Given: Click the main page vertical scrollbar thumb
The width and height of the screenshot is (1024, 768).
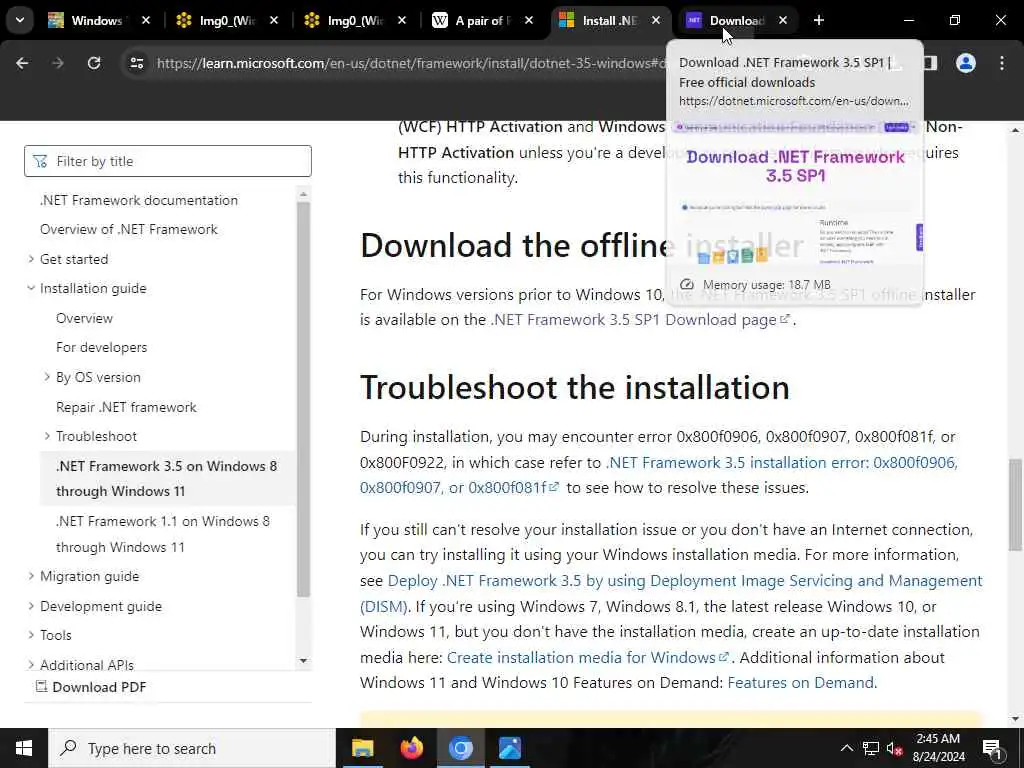Looking at the screenshot, I should tap(1016, 504).
